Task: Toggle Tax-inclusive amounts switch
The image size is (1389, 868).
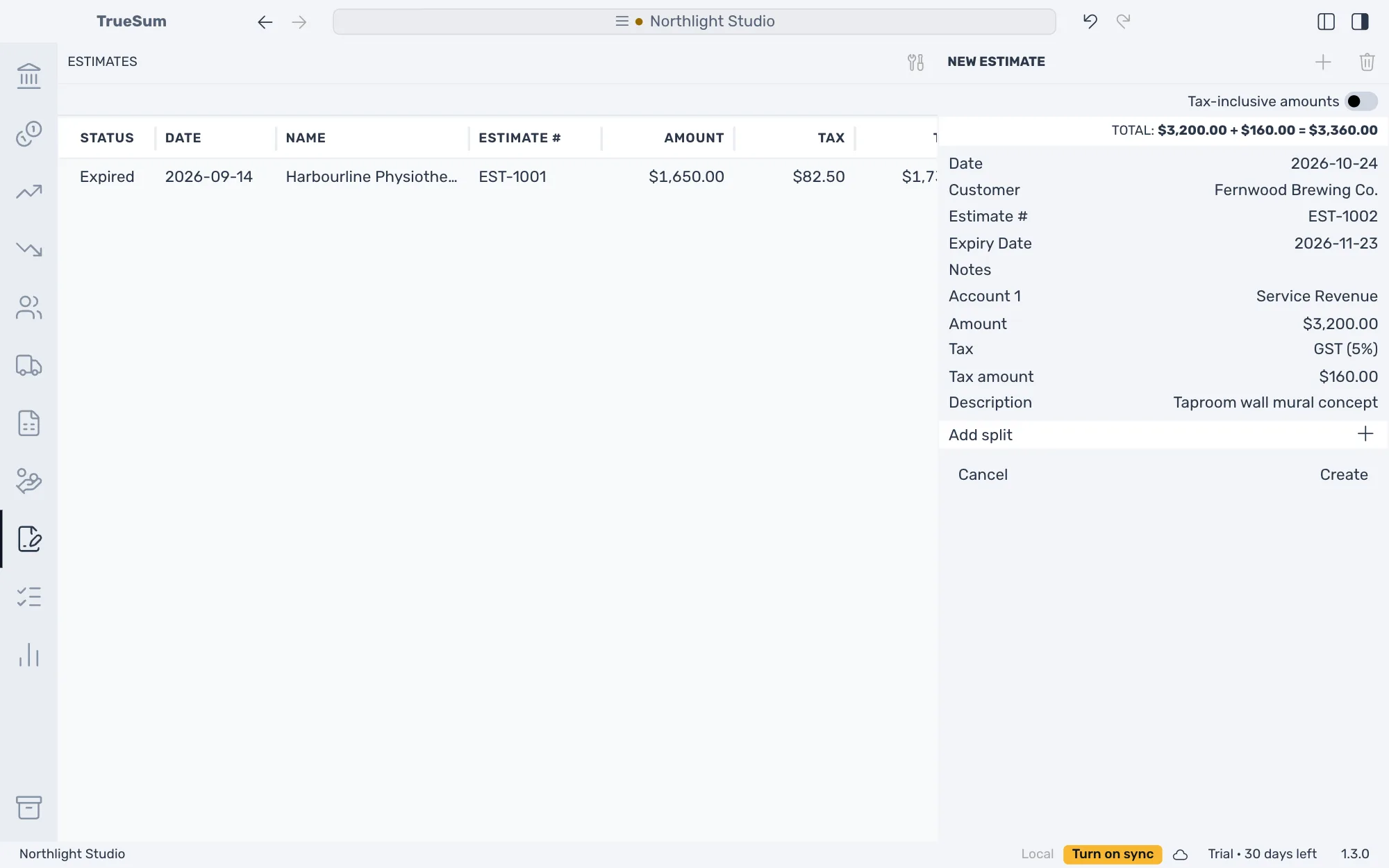Action: [x=1361, y=101]
